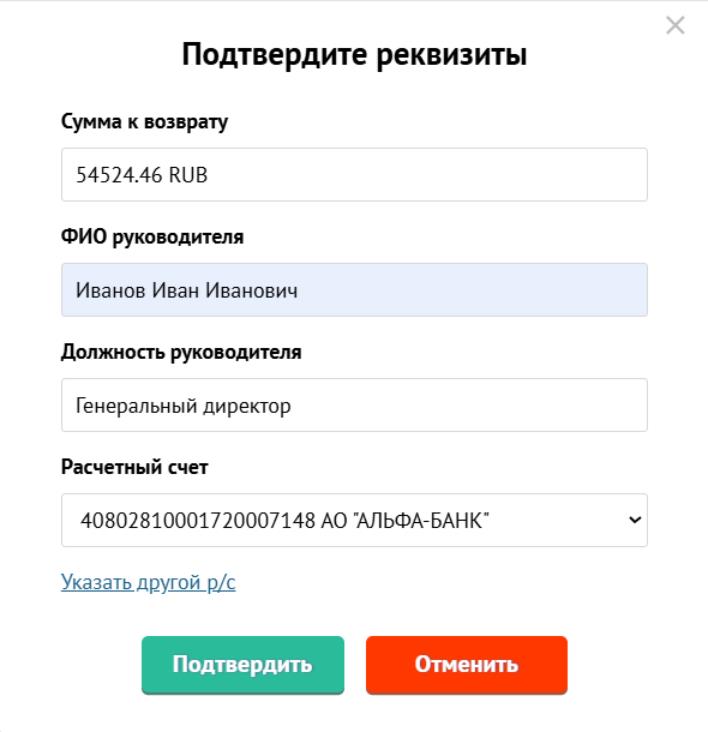
Task: Click the Генеральный директор text
Action: click(183, 405)
